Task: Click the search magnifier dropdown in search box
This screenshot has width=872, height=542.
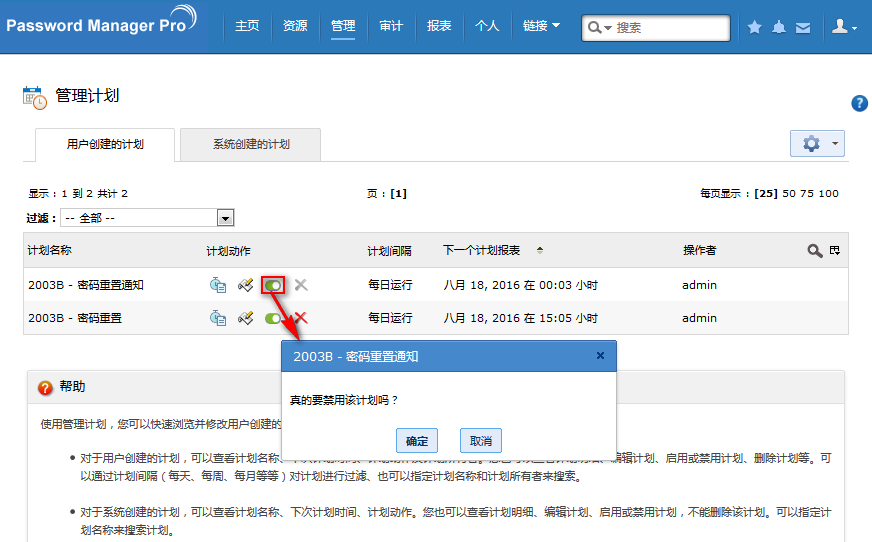Action: pos(599,27)
